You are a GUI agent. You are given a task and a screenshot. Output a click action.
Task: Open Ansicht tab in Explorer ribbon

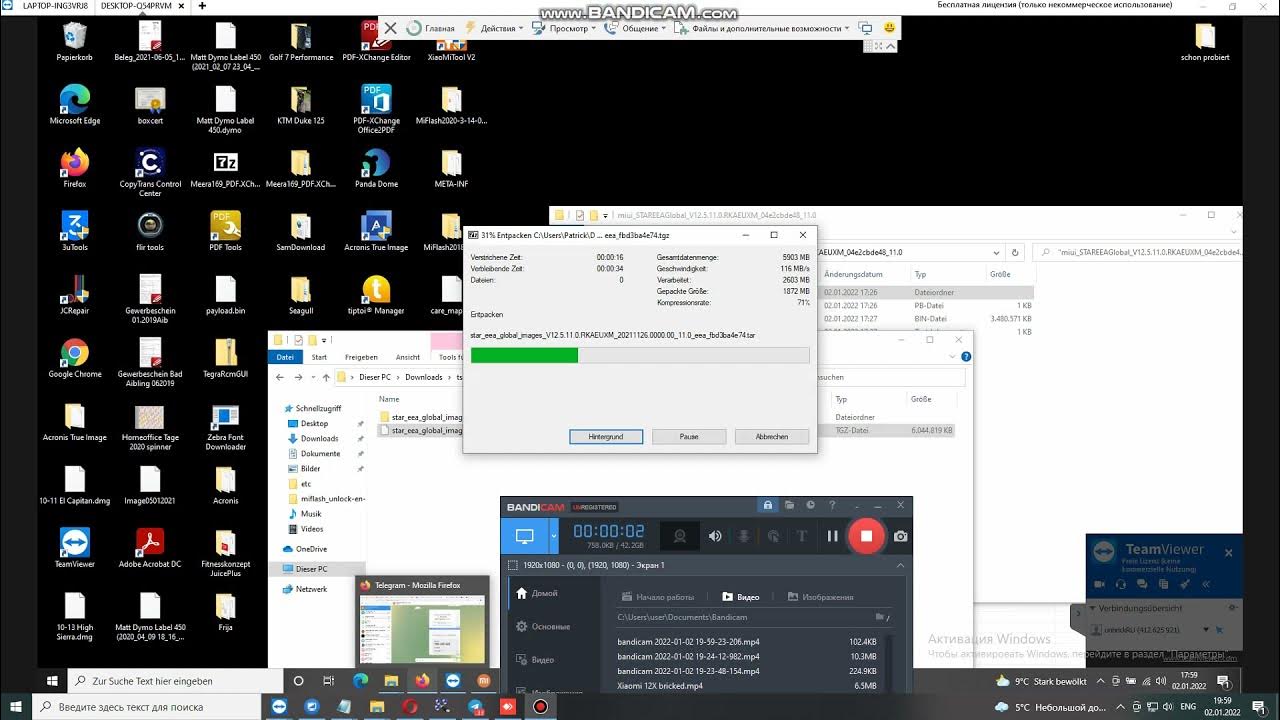[408, 357]
